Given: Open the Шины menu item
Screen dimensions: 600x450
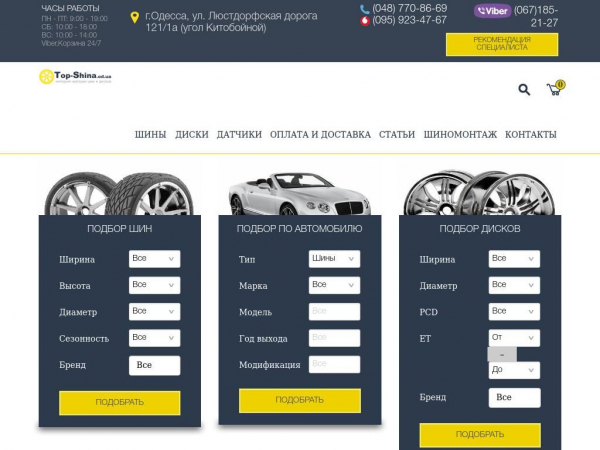Looking at the screenshot, I should pos(150,134).
